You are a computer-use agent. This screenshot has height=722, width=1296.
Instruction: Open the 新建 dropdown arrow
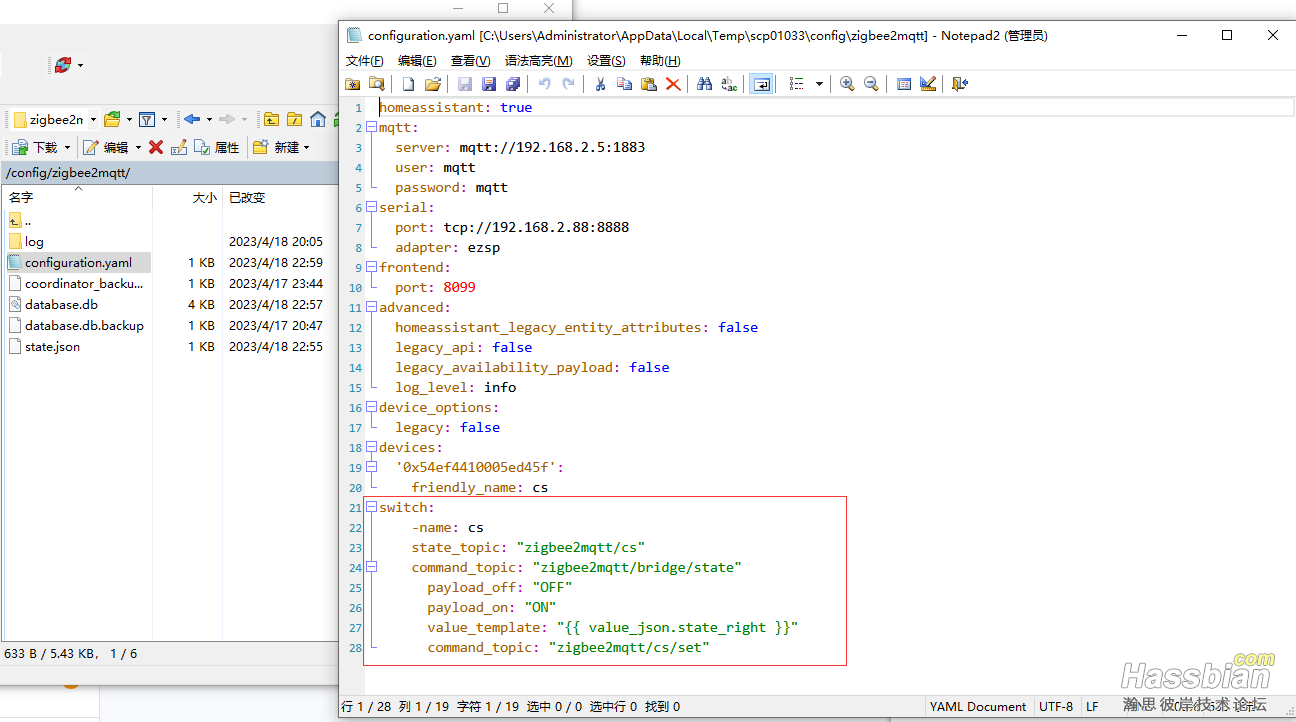point(307,148)
